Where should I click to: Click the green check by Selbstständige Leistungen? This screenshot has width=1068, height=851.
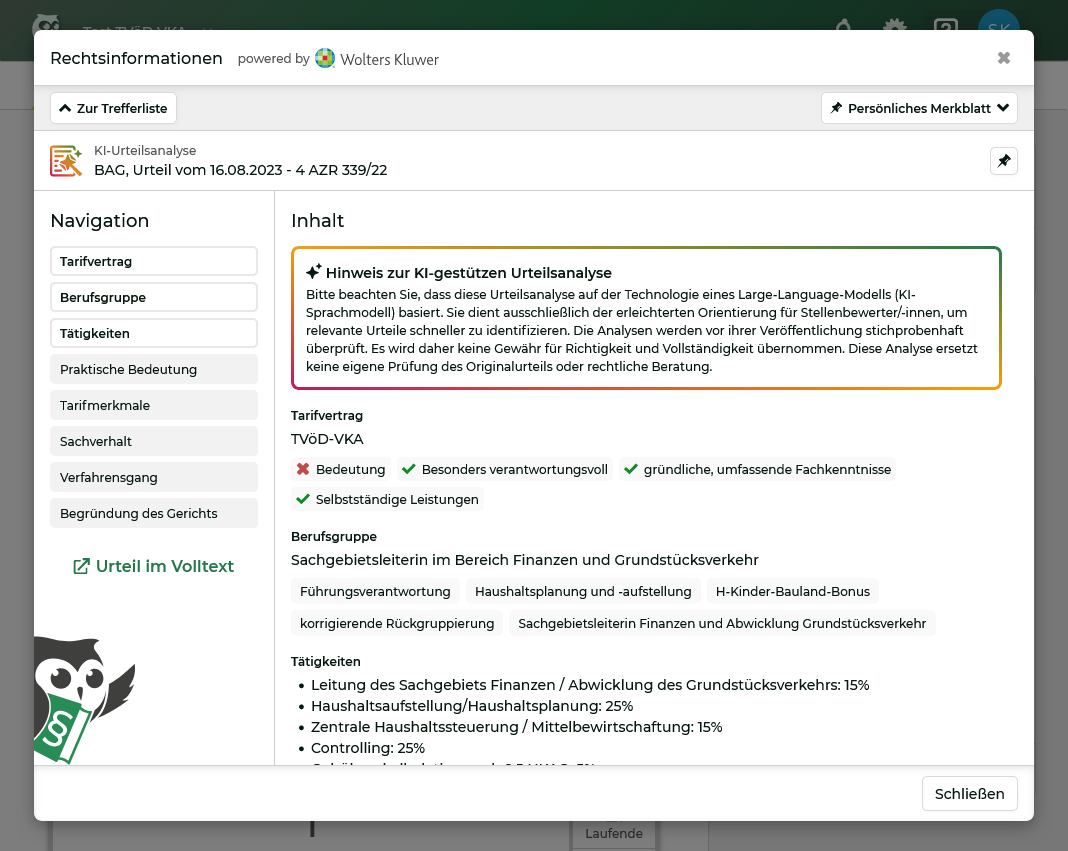tap(303, 499)
